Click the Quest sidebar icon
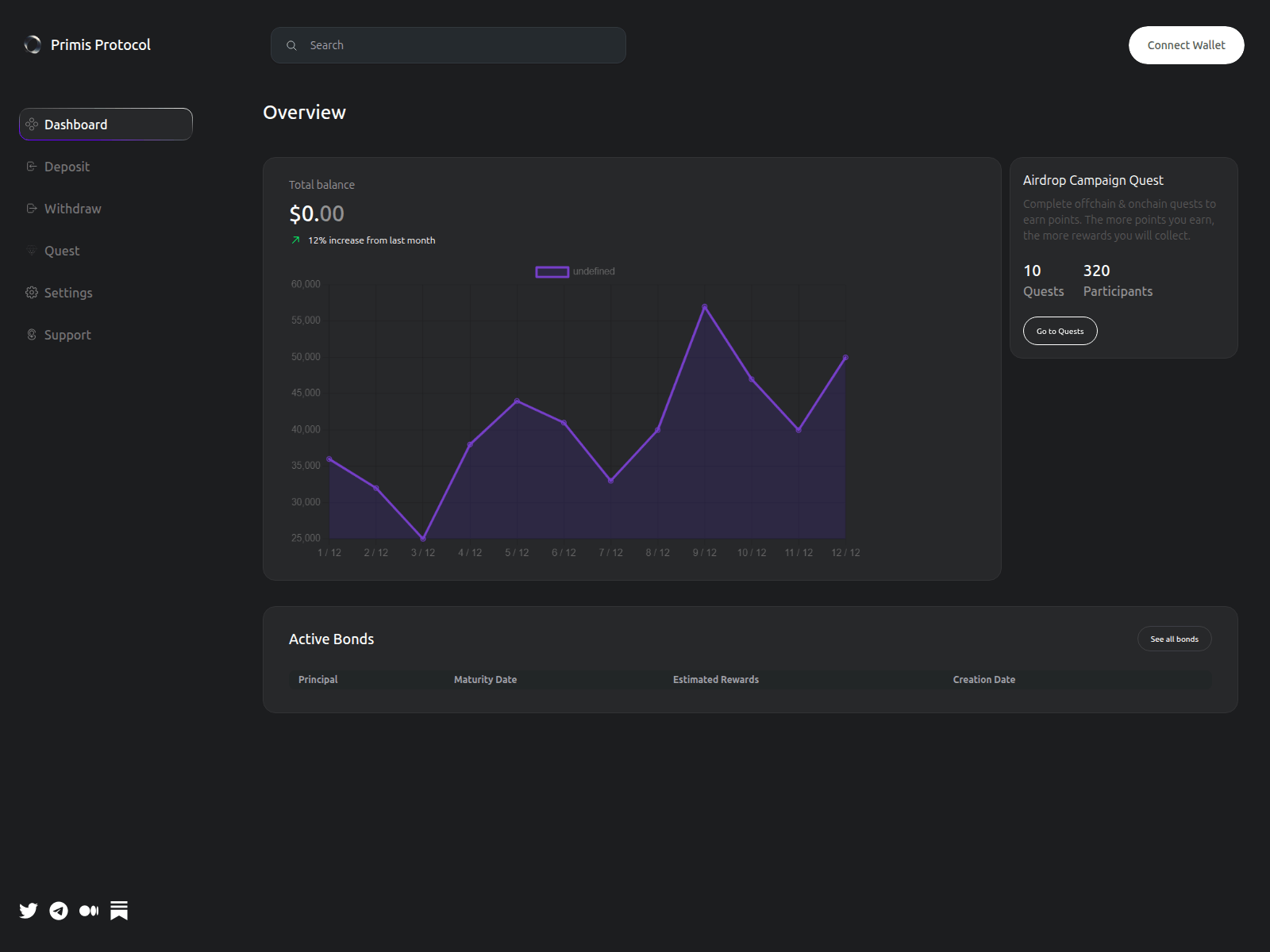 (x=32, y=251)
